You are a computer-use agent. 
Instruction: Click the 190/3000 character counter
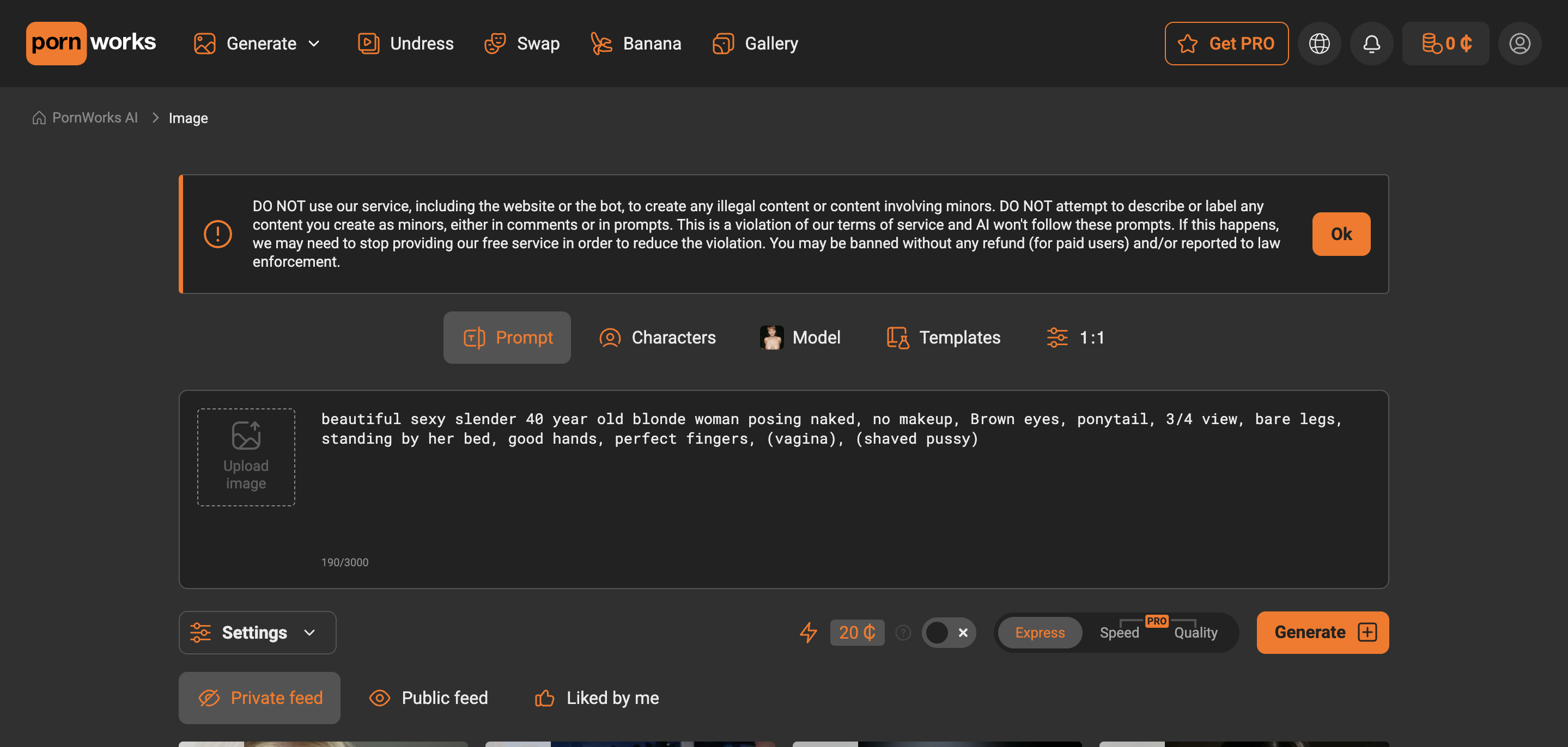(345, 562)
